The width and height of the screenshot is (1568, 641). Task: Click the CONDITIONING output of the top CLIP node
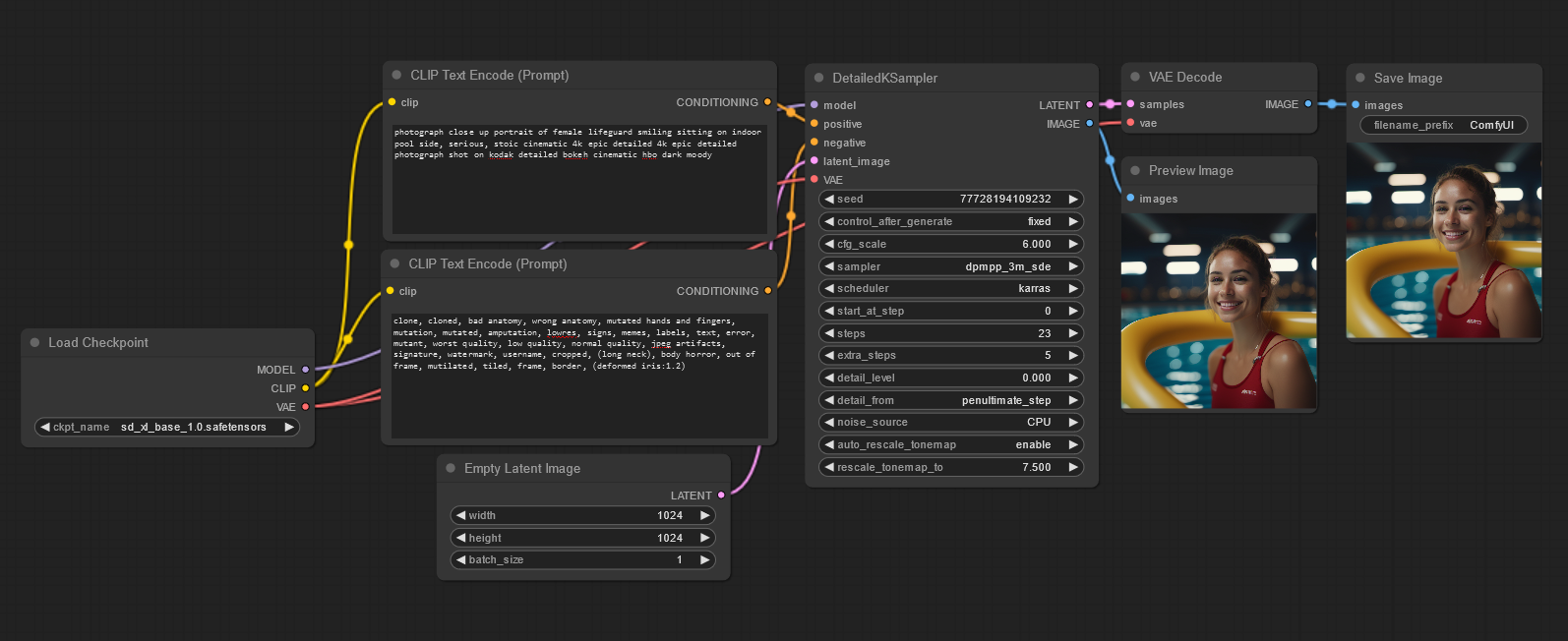pyautogui.click(x=768, y=102)
